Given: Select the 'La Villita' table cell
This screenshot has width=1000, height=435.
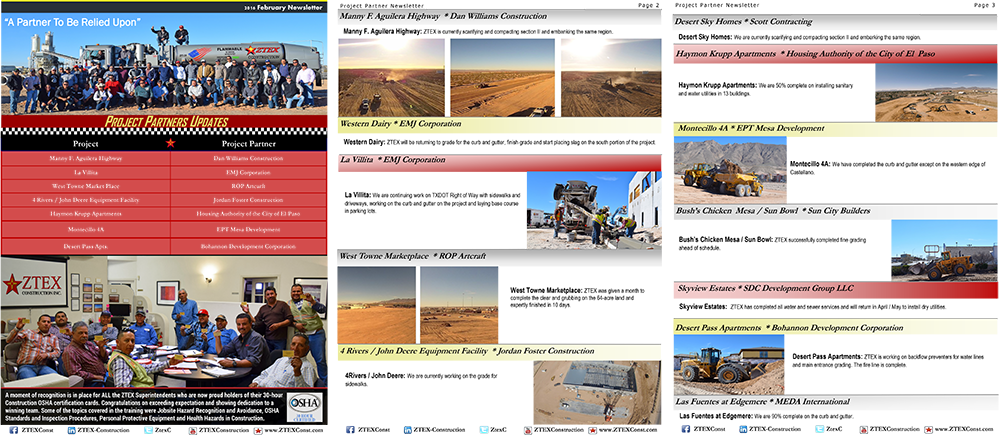Looking at the screenshot, I should coord(85,173).
